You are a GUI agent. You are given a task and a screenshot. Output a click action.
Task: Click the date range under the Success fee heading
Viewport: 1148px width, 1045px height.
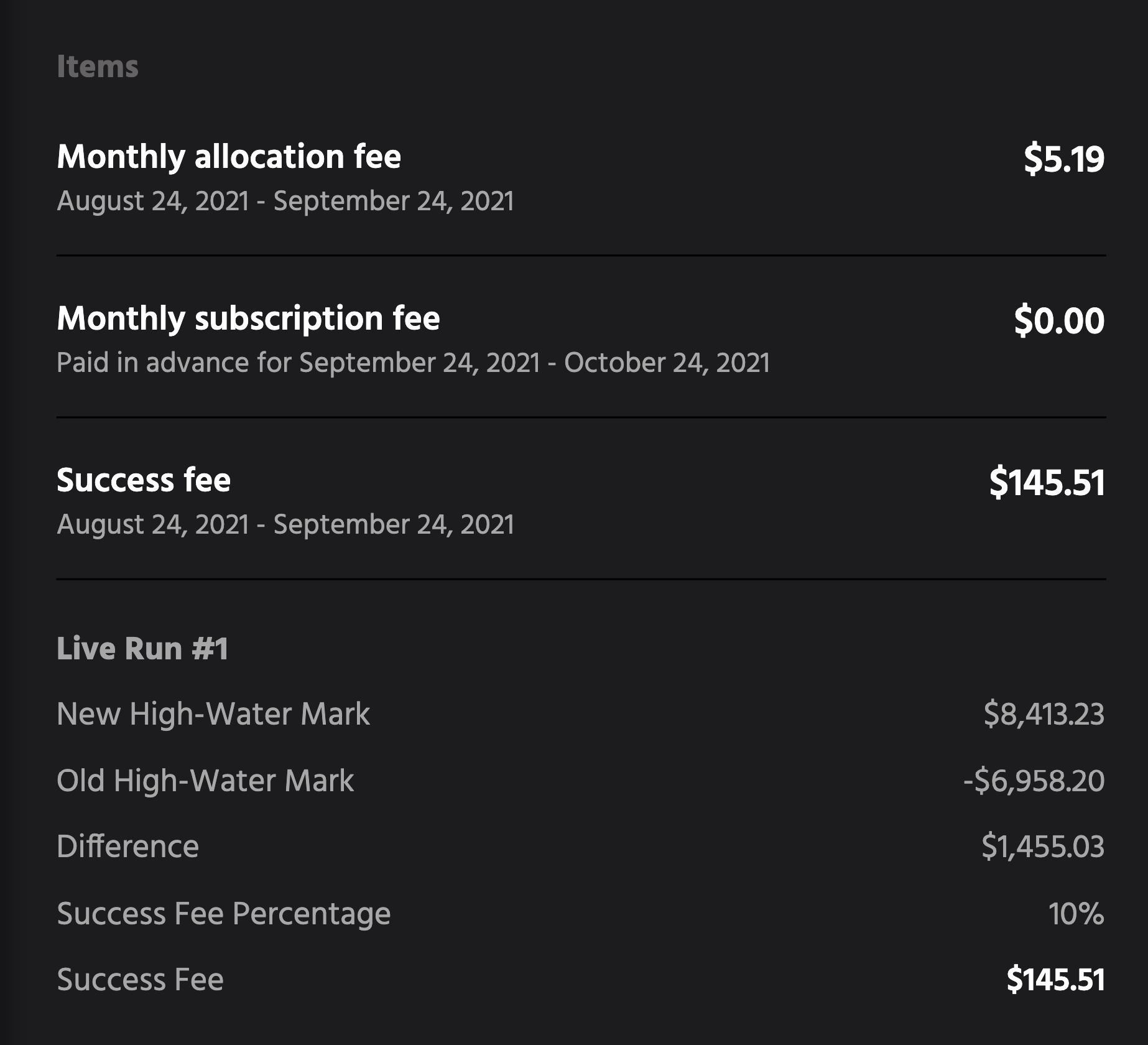[x=285, y=524]
